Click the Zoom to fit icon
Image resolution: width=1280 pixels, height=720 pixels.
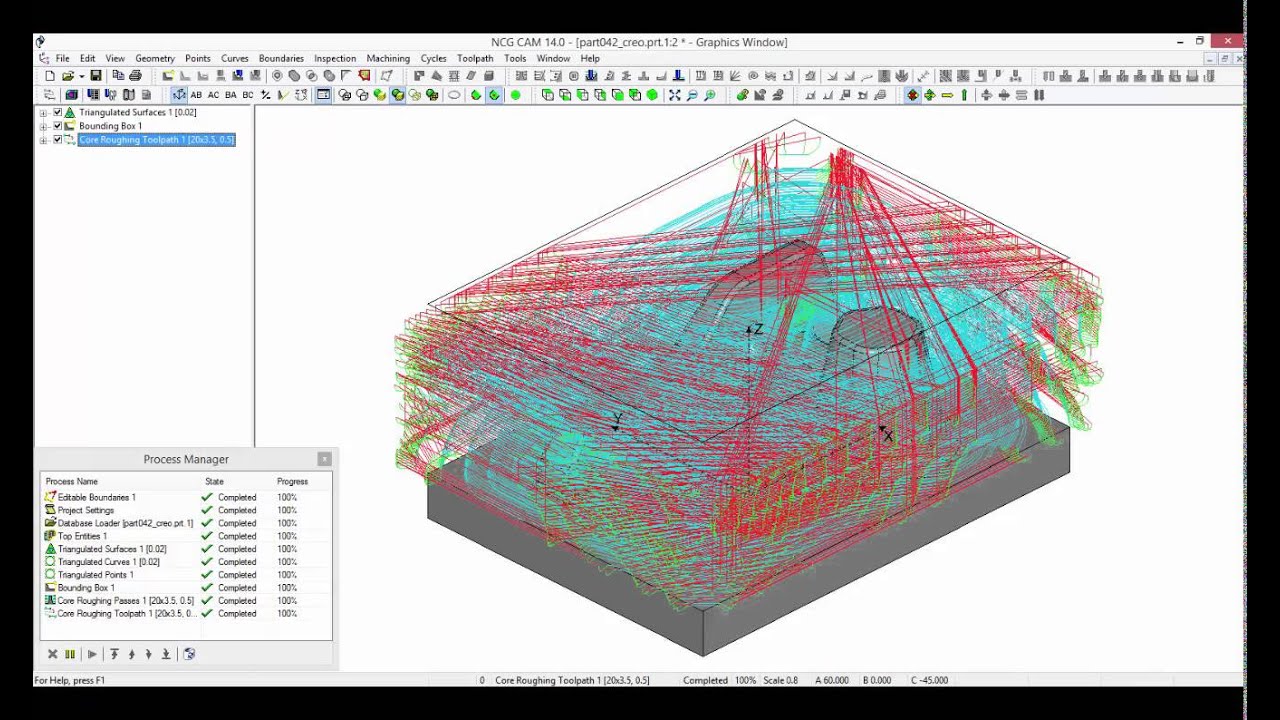(x=675, y=95)
